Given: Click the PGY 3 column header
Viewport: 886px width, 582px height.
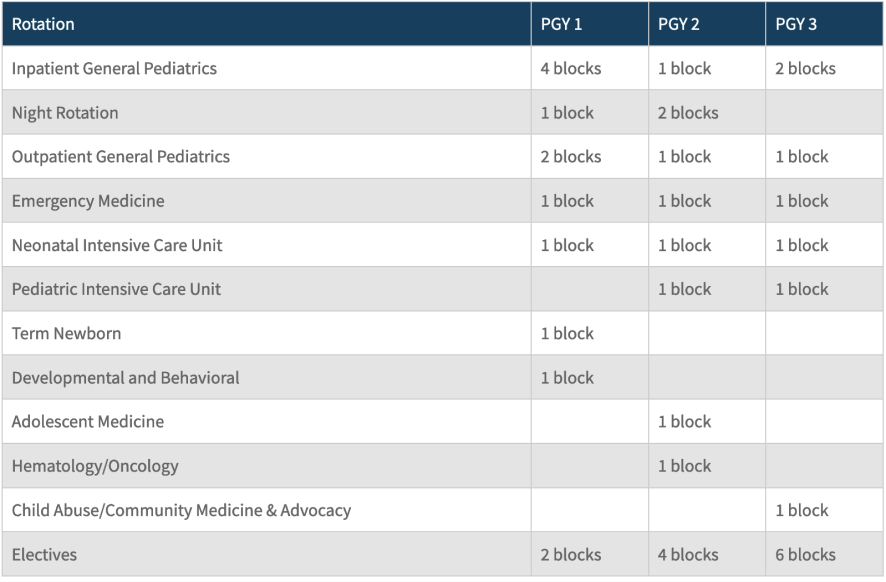Looking at the screenshot, I should point(796,24).
